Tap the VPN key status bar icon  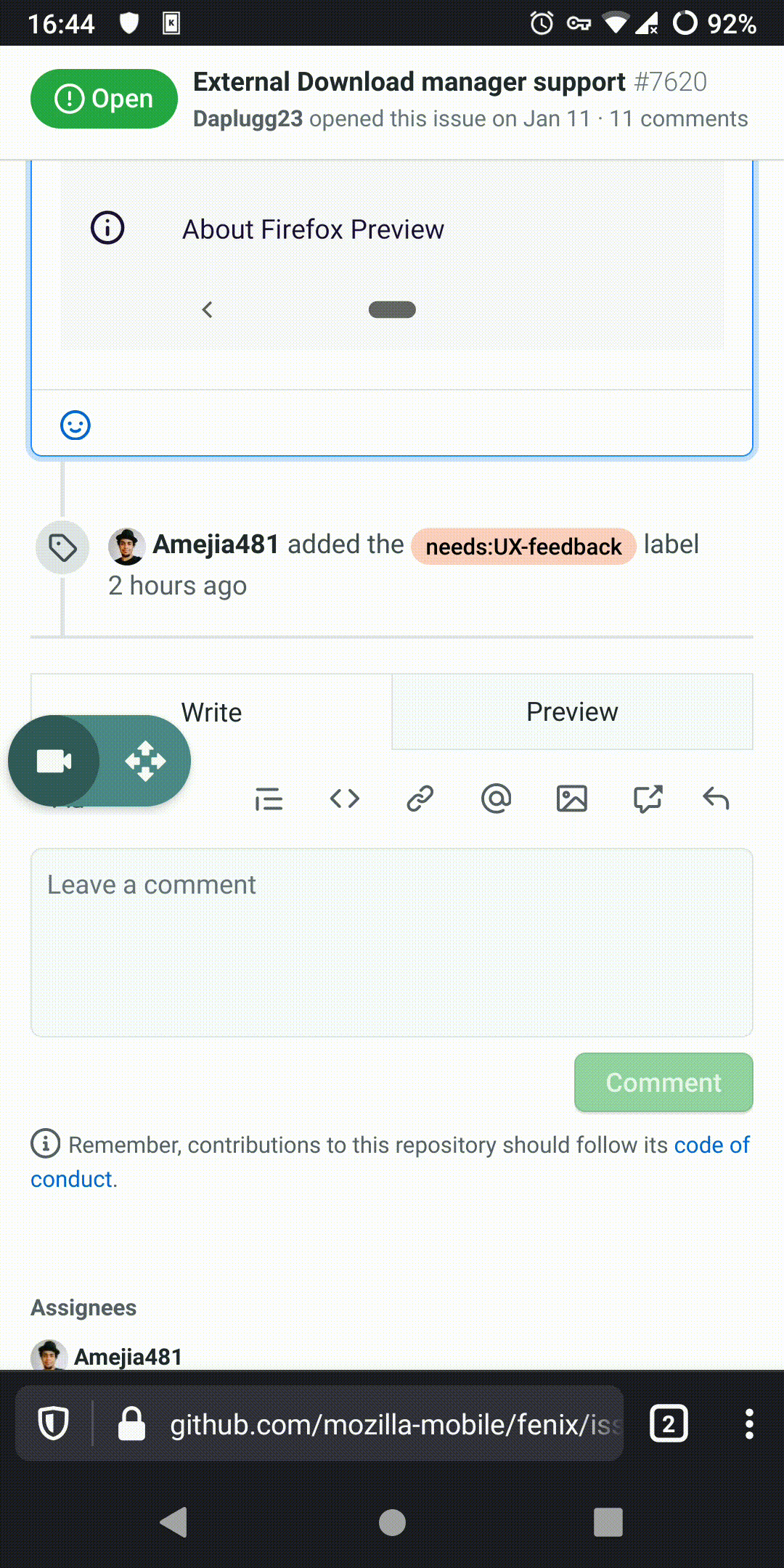(x=579, y=24)
